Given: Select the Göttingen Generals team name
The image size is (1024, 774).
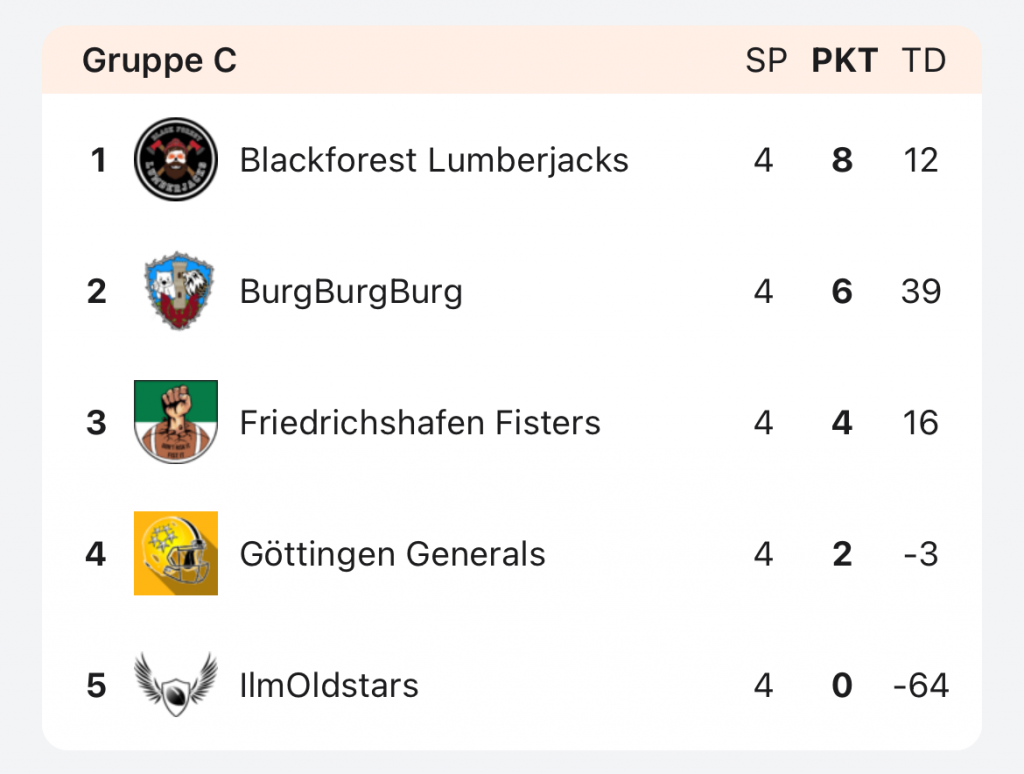Looking at the screenshot, I should [x=393, y=553].
